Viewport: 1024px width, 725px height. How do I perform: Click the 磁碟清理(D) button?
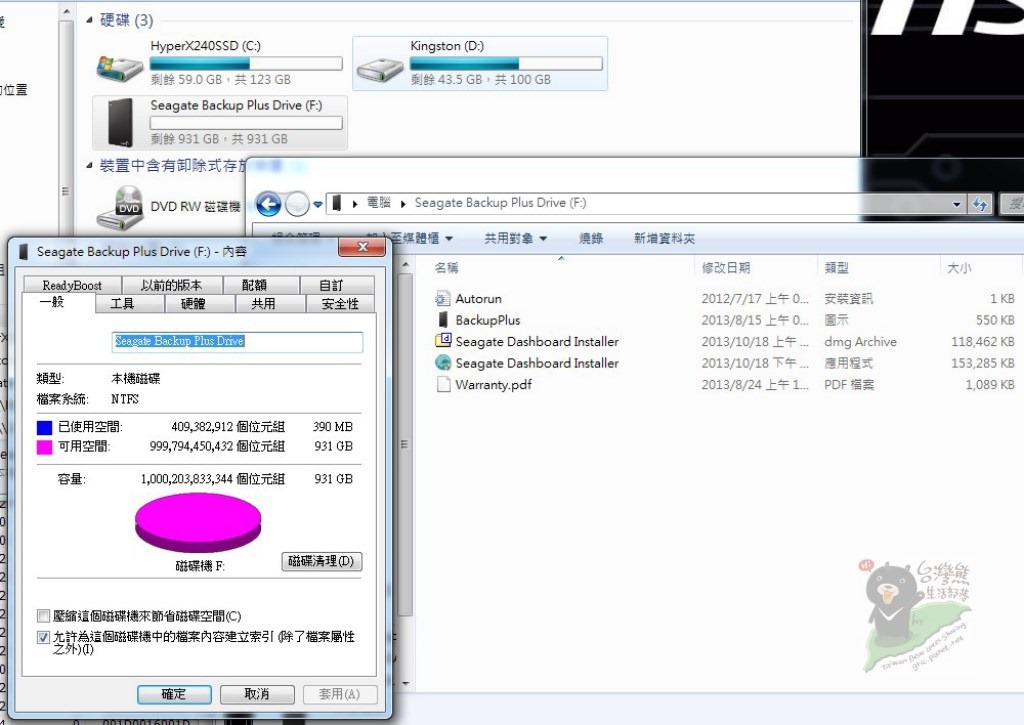pyautogui.click(x=322, y=562)
